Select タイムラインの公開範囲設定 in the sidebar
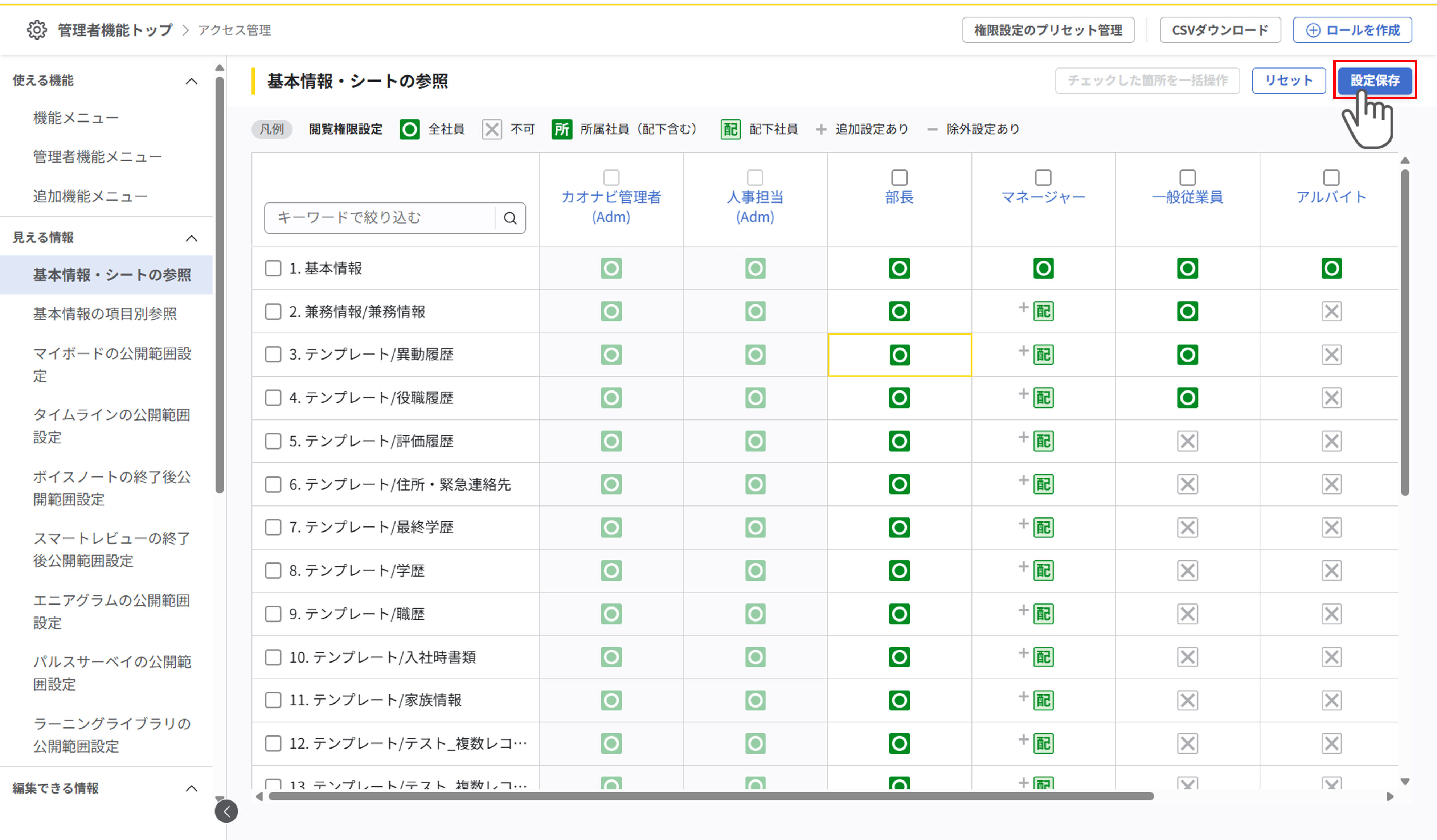This screenshot has height=840, width=1437. [112, 426]
